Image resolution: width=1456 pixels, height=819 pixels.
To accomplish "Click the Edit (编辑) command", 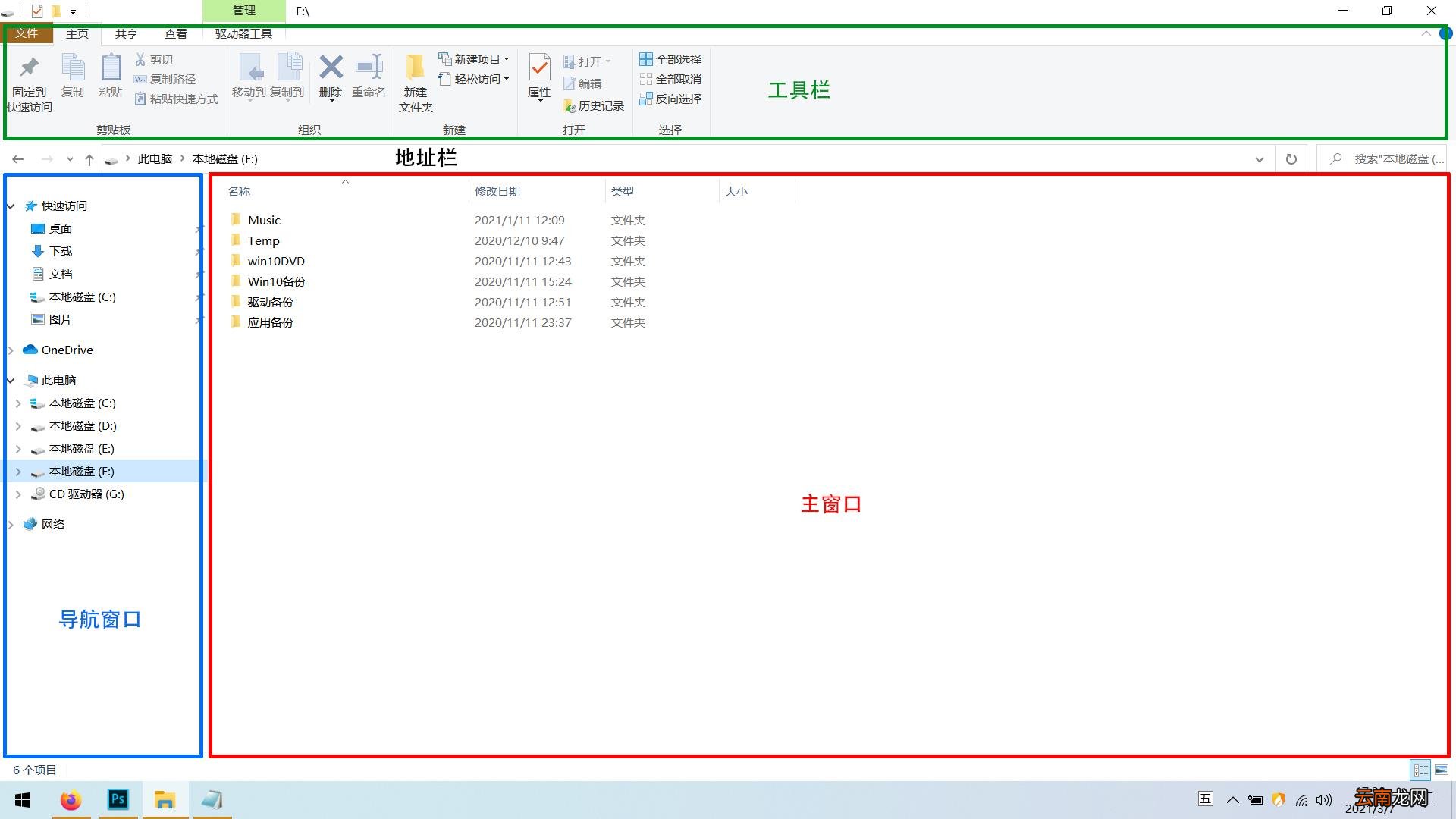I will [x=582, y=83].
